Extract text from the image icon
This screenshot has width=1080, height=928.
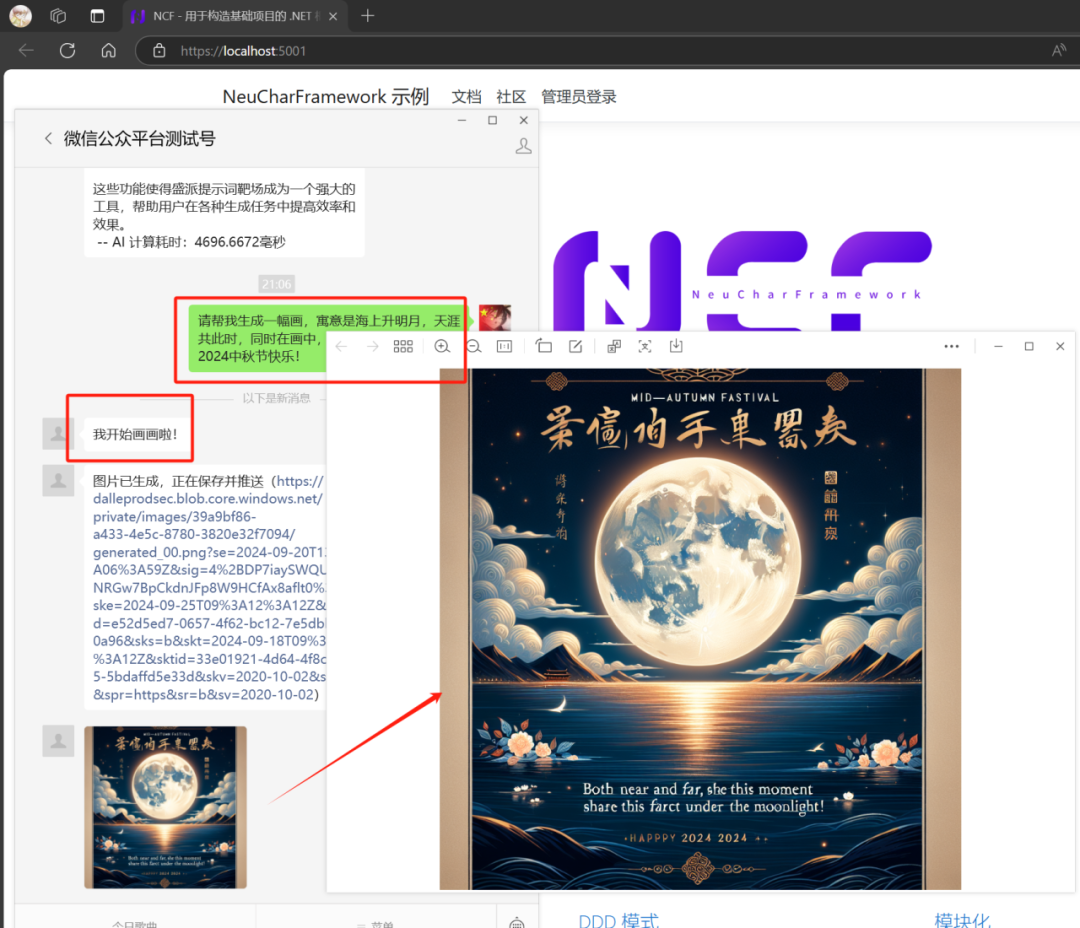click(645, 346)
